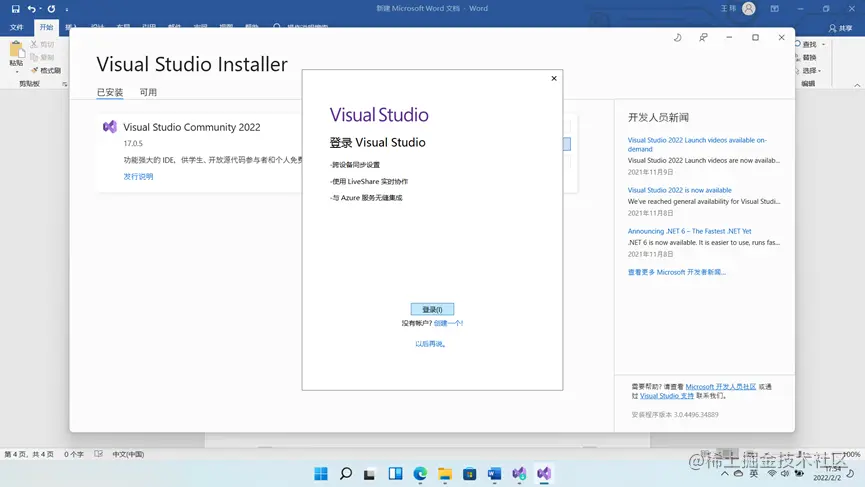
Task: Collapse the Word ribbon with the chevron
Action: 857,85
